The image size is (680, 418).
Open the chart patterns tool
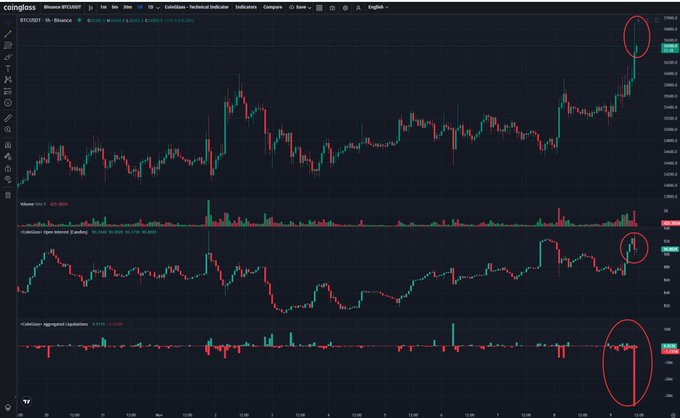[8, 80]
